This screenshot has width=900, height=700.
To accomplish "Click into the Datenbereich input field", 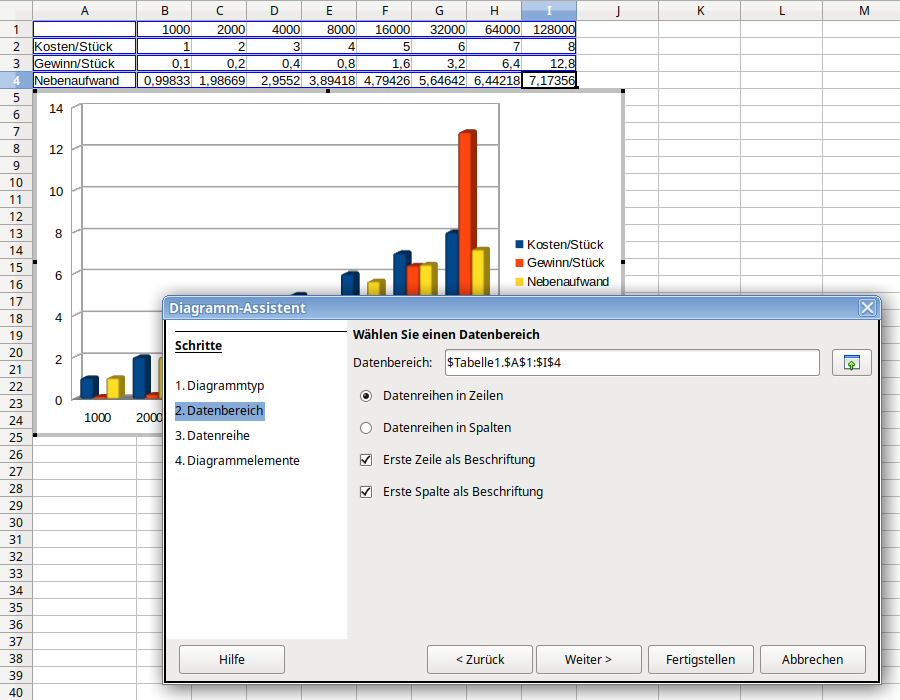I will point(630,362).
